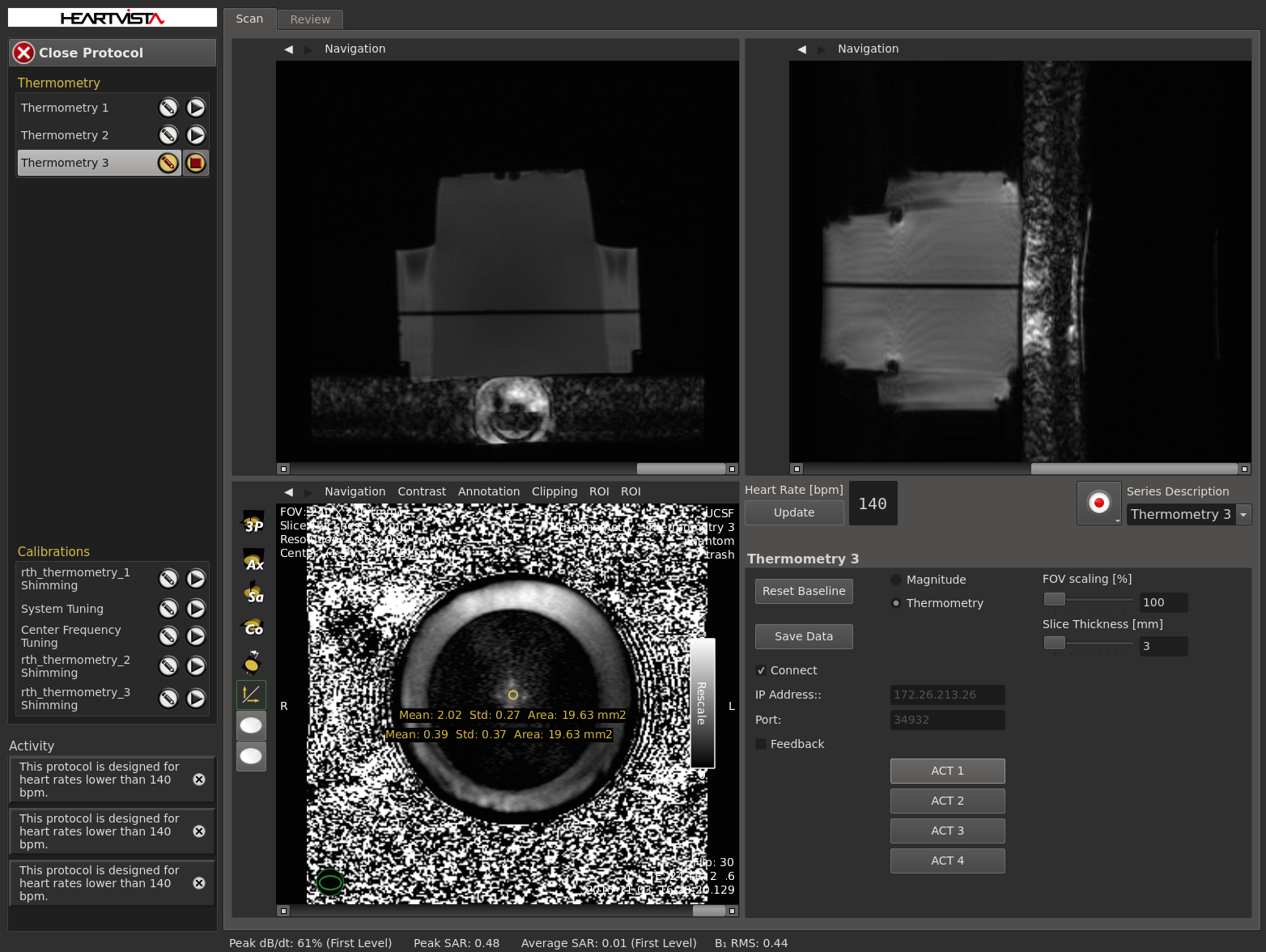Open the Annotation menu
Viewport: 1266px width, 952px height.
pos(488,491)
